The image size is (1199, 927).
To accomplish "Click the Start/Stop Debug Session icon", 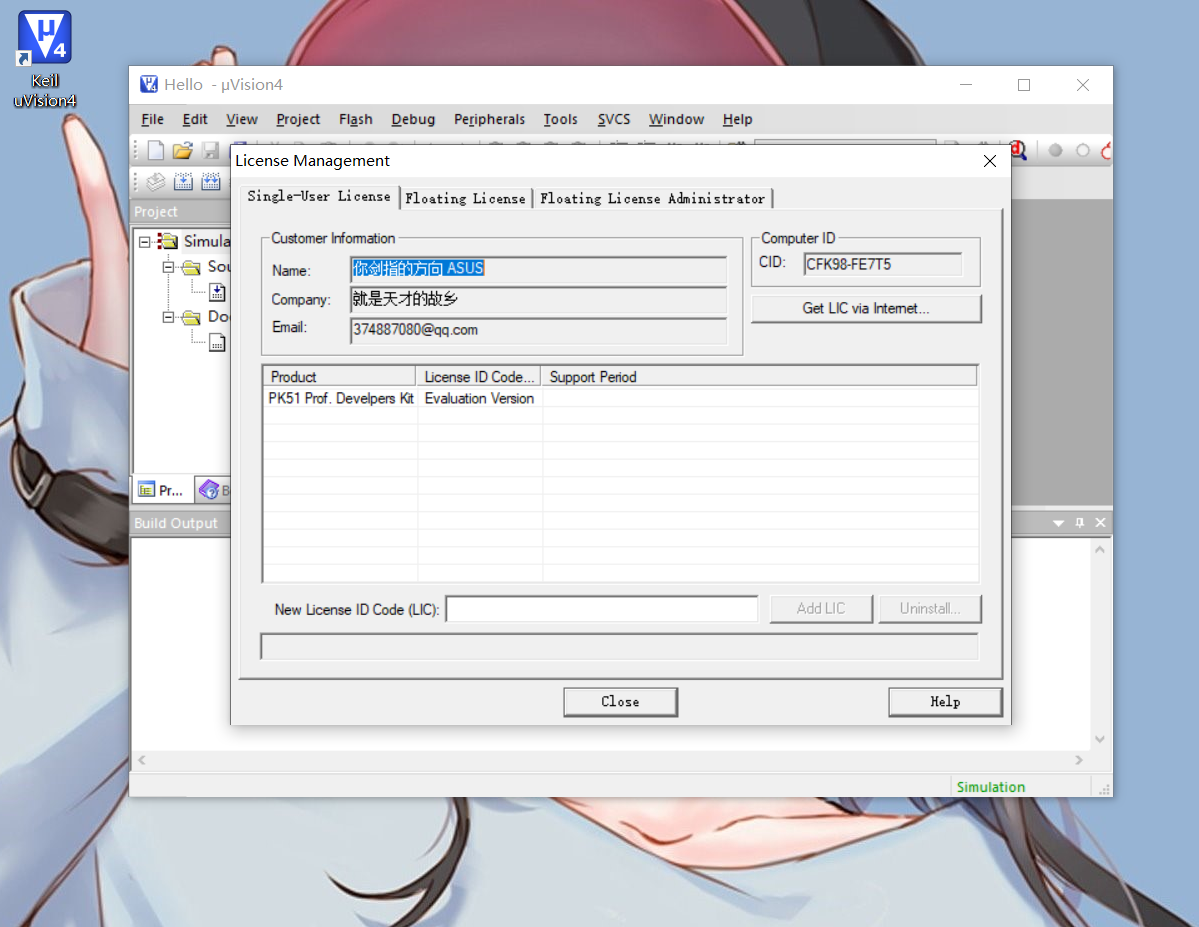I will pyautogui.click(x=1019, y=150).
